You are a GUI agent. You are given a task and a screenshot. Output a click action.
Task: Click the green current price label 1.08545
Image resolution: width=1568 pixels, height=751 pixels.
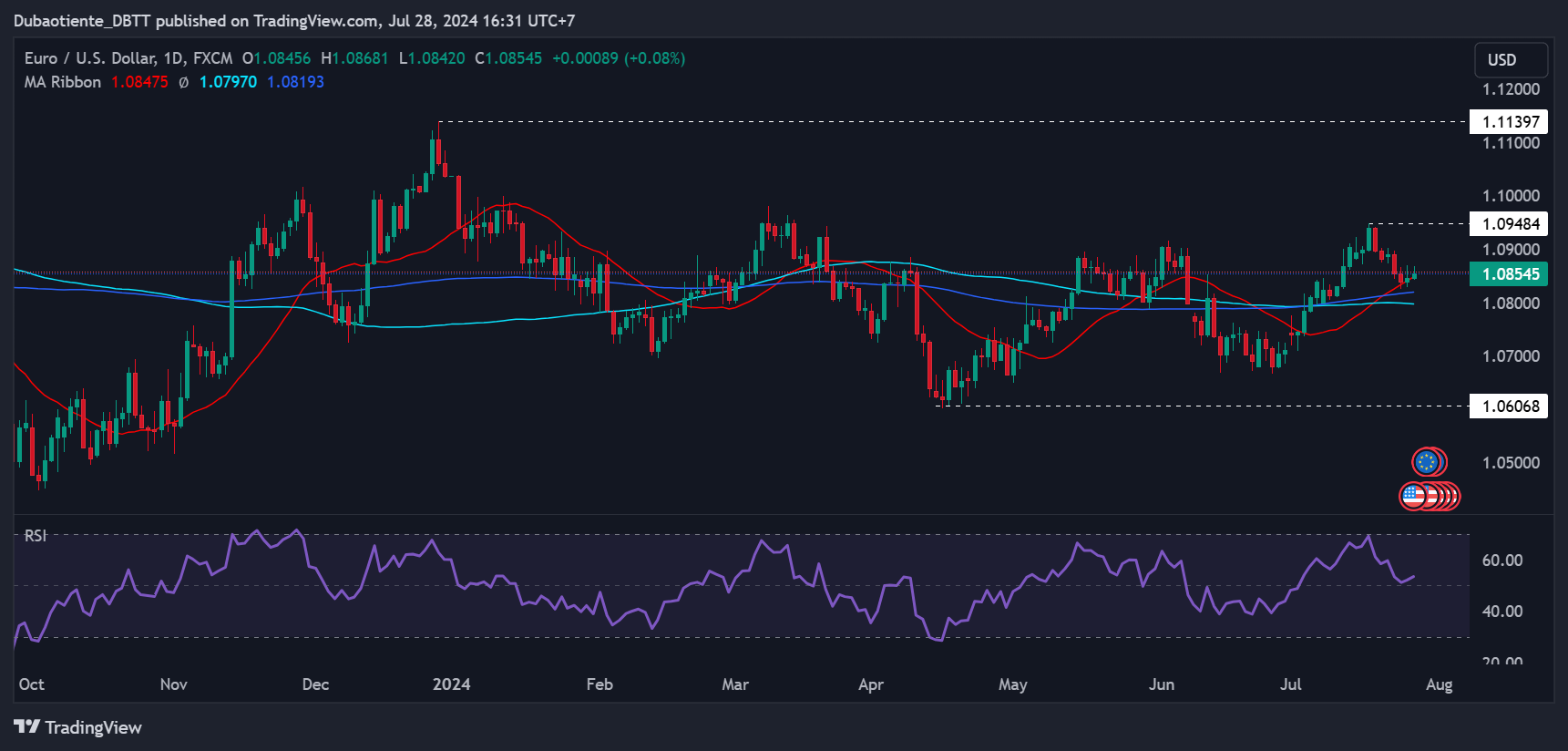[x=1509, y=274]
